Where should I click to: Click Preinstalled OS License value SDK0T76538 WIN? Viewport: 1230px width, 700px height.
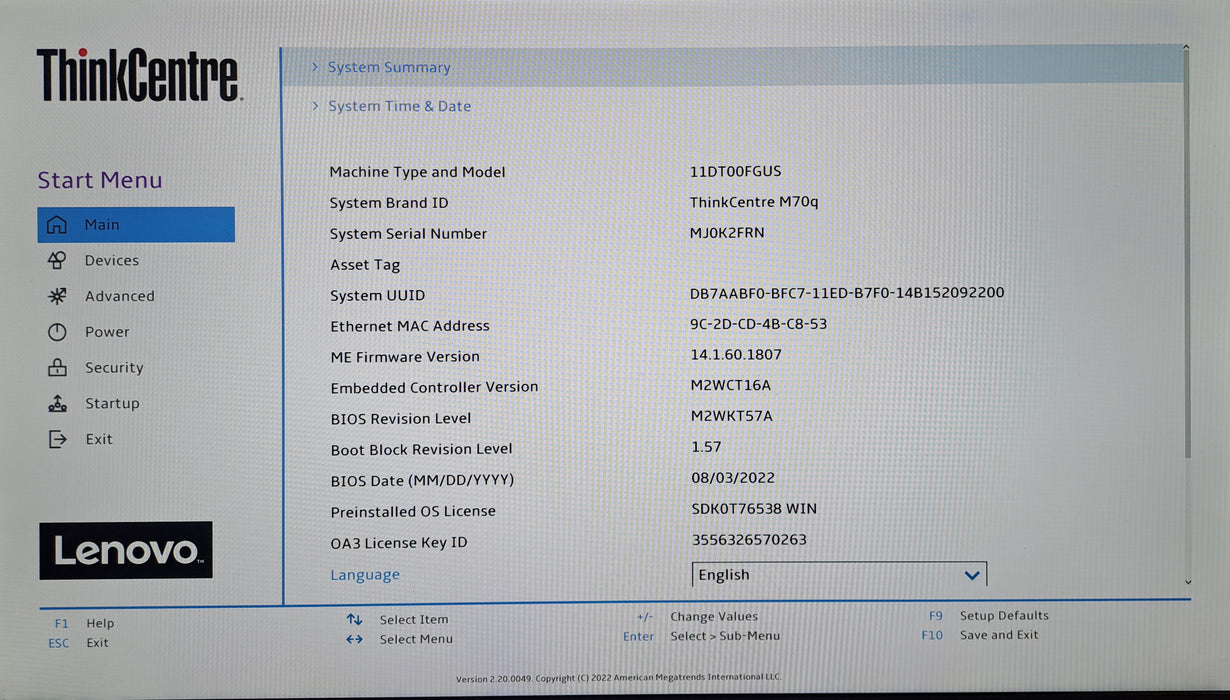coord(754,509)
